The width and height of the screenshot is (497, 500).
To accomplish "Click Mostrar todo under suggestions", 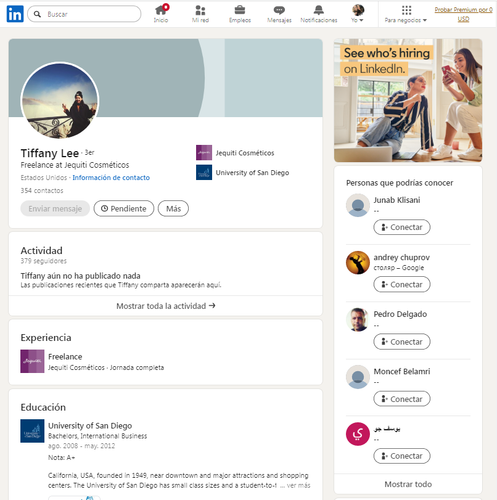I will coord(408,484).
